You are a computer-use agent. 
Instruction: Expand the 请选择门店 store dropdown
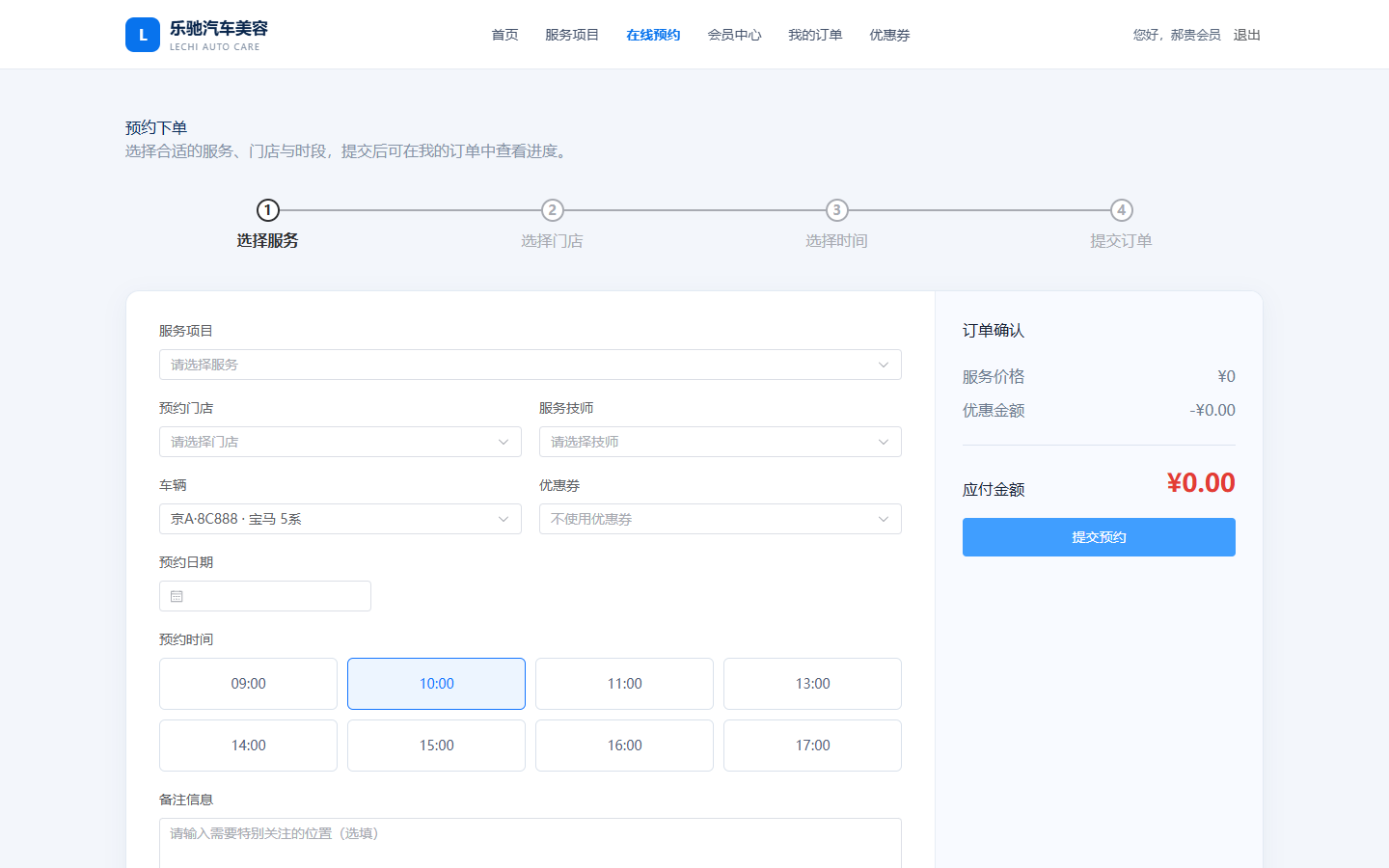[340, 442]
